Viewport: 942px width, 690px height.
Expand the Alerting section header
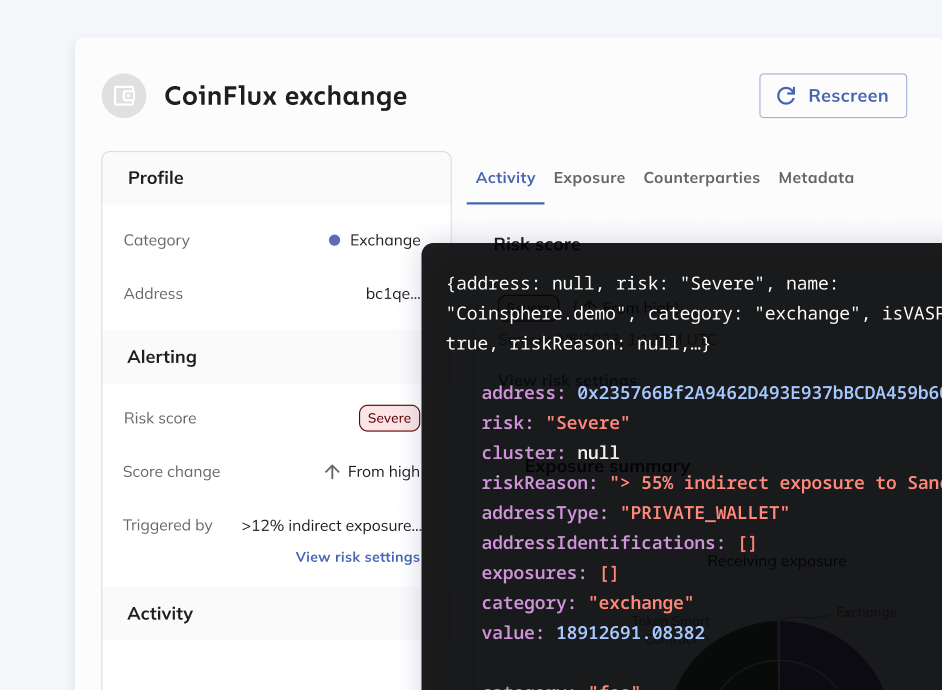pos(162,357)
